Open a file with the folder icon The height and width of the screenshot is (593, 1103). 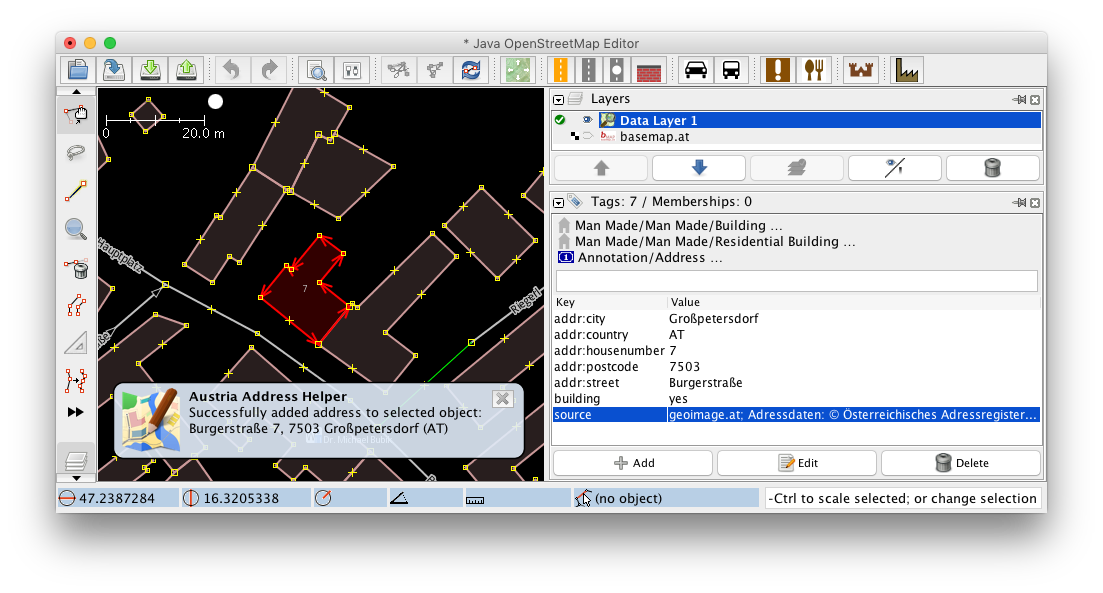pos(77,70)
